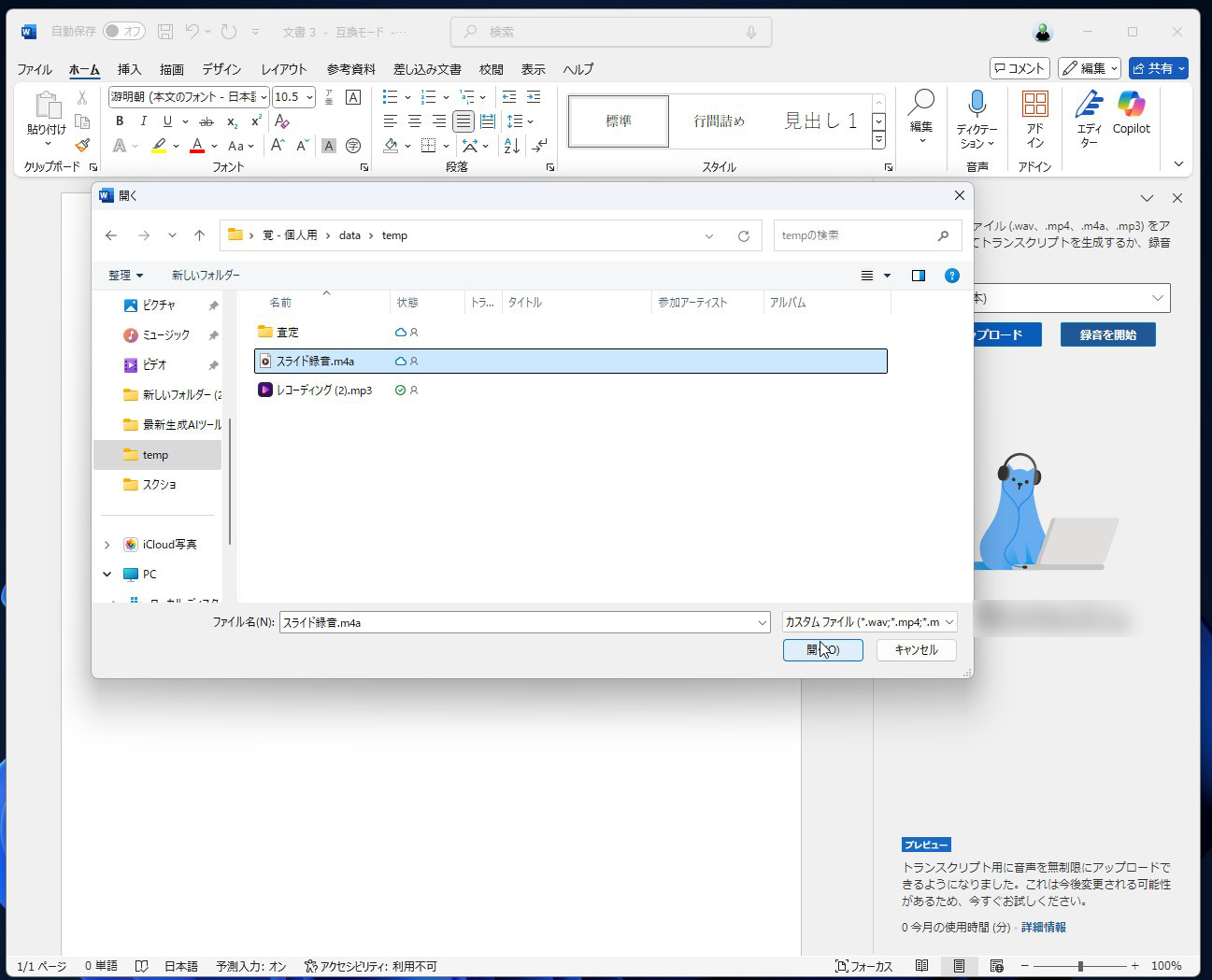Open the 整理 organize dropdown
Image resolution: width=1212 pixels, height=980 pixels.
pos(125,276)
